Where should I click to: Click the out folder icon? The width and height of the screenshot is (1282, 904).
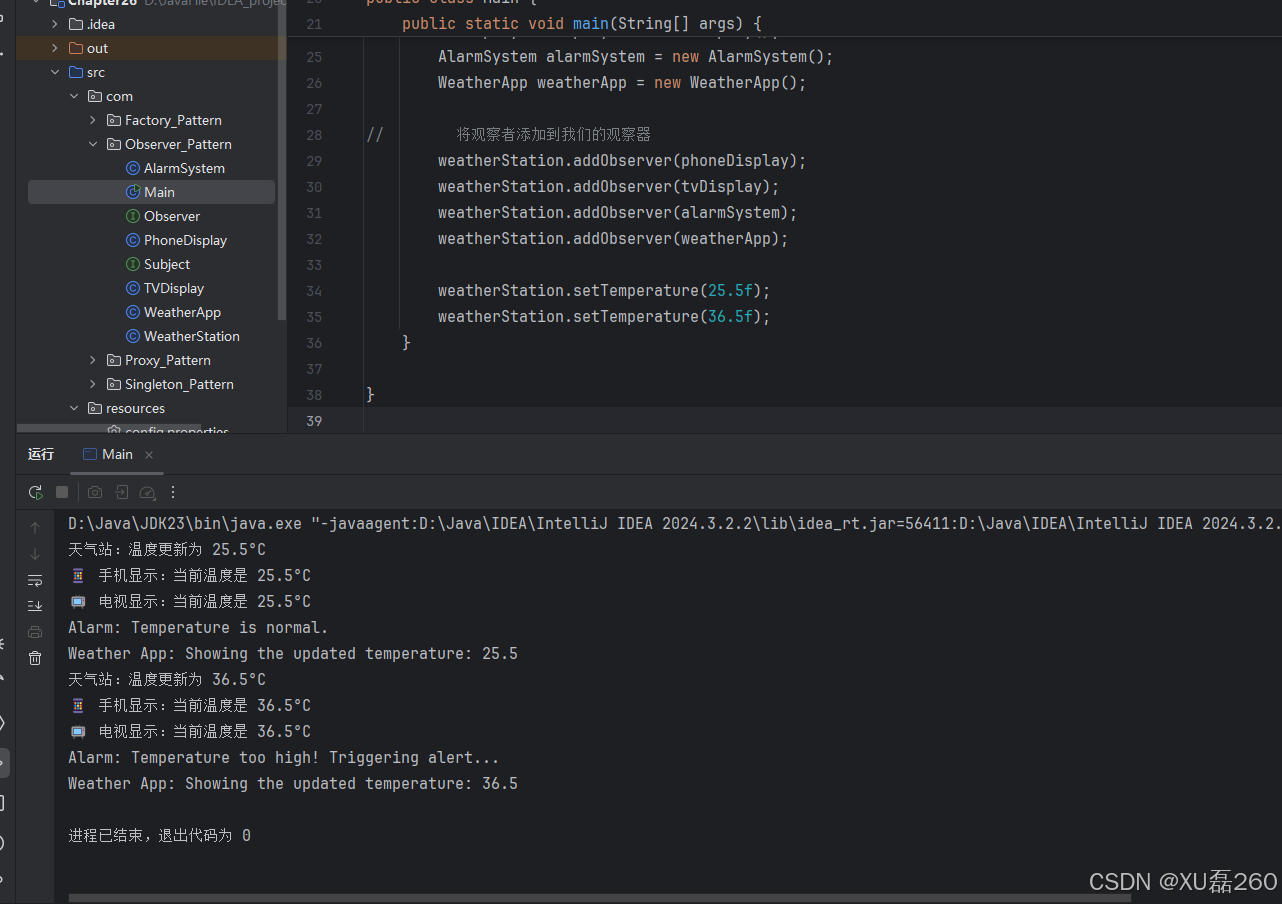pos(76,48)
